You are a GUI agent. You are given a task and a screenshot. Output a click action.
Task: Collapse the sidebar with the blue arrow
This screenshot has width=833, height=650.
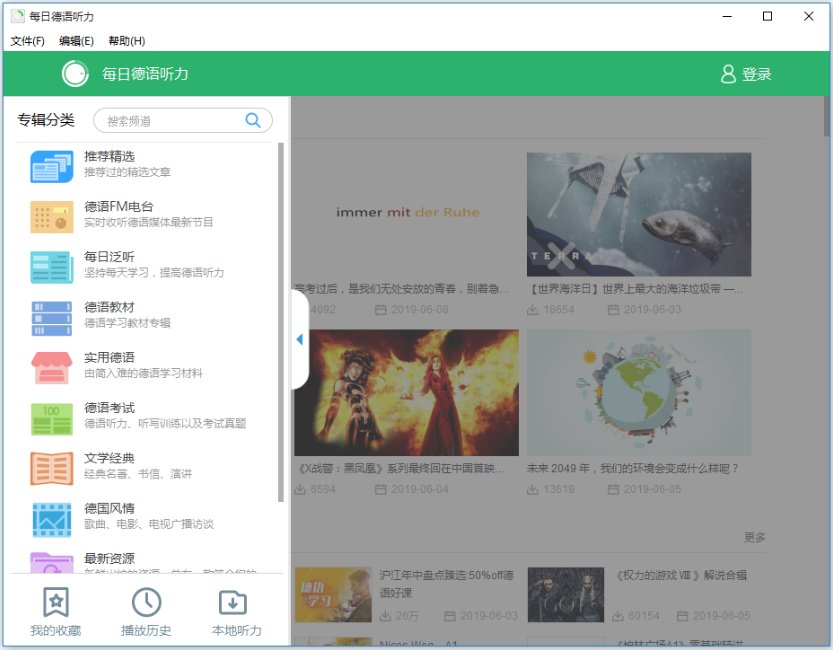coord(298,339)
